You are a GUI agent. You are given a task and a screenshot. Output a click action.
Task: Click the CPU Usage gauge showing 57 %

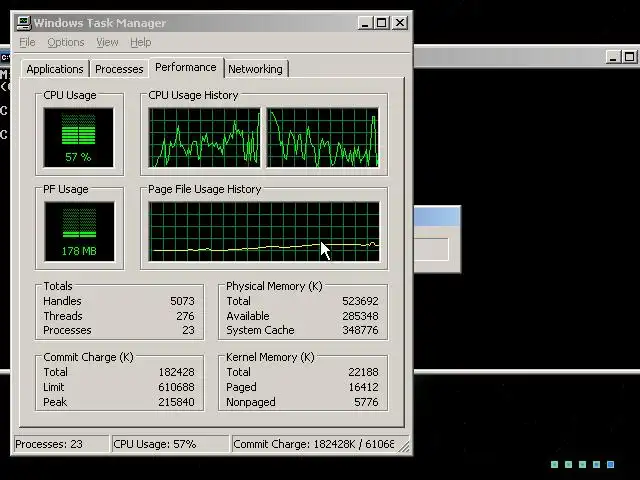pos(78,138)
